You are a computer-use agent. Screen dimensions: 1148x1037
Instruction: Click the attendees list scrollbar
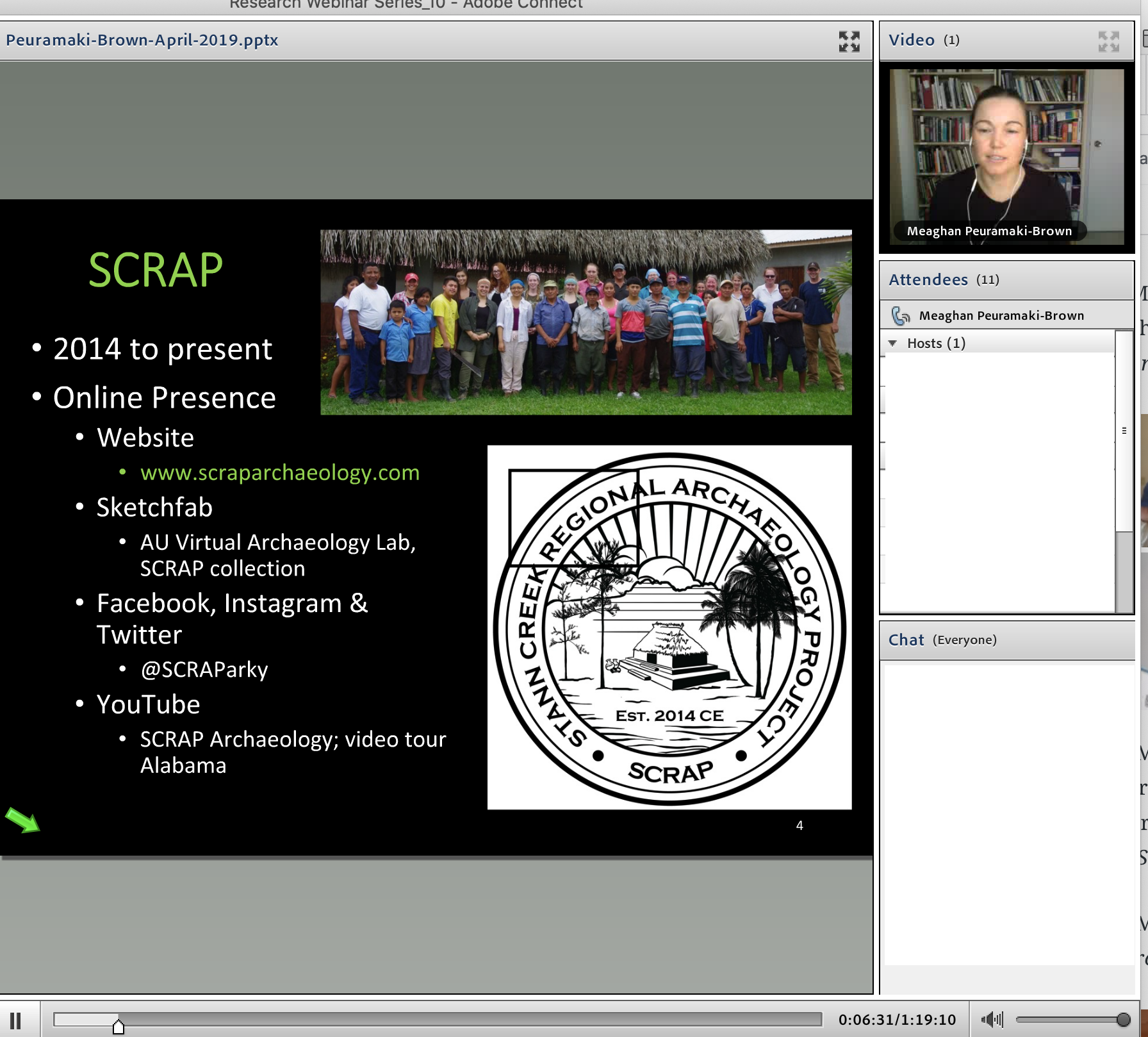click(1124, 431)
